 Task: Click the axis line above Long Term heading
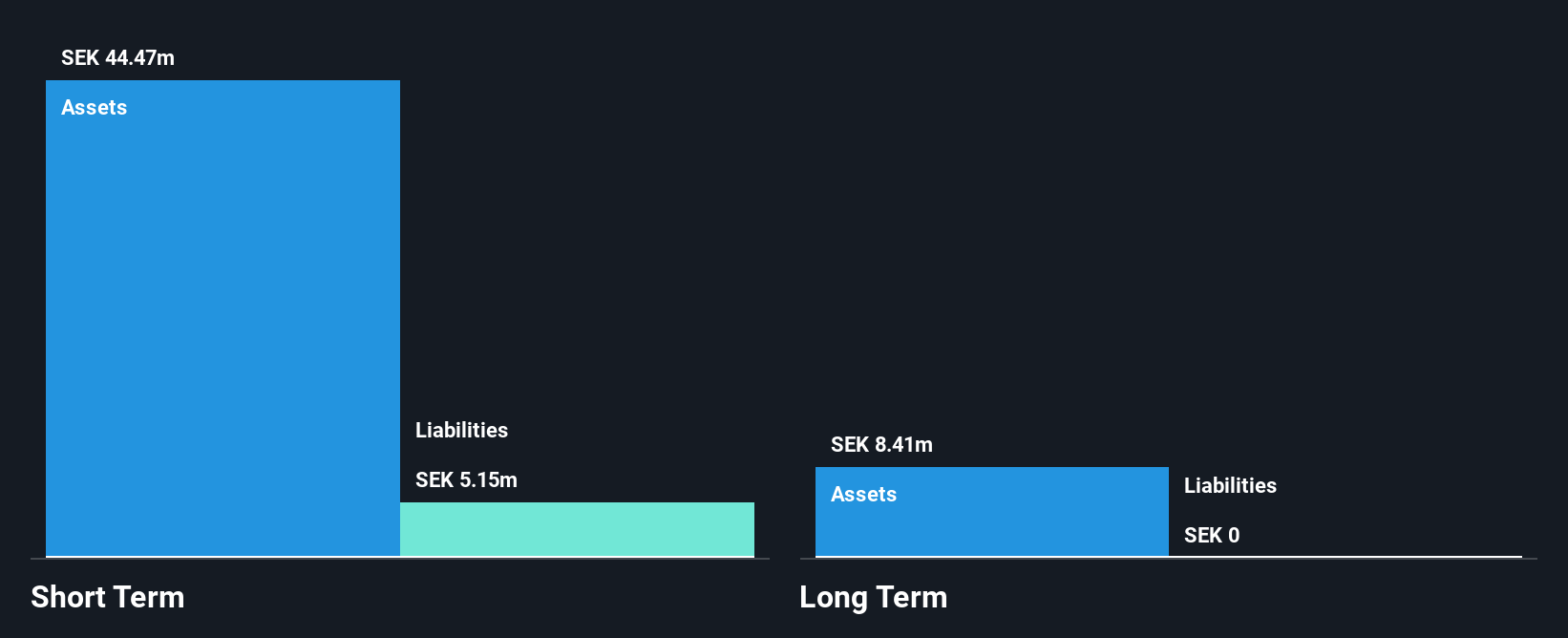pyautogui.click(x=1168, y=559)
